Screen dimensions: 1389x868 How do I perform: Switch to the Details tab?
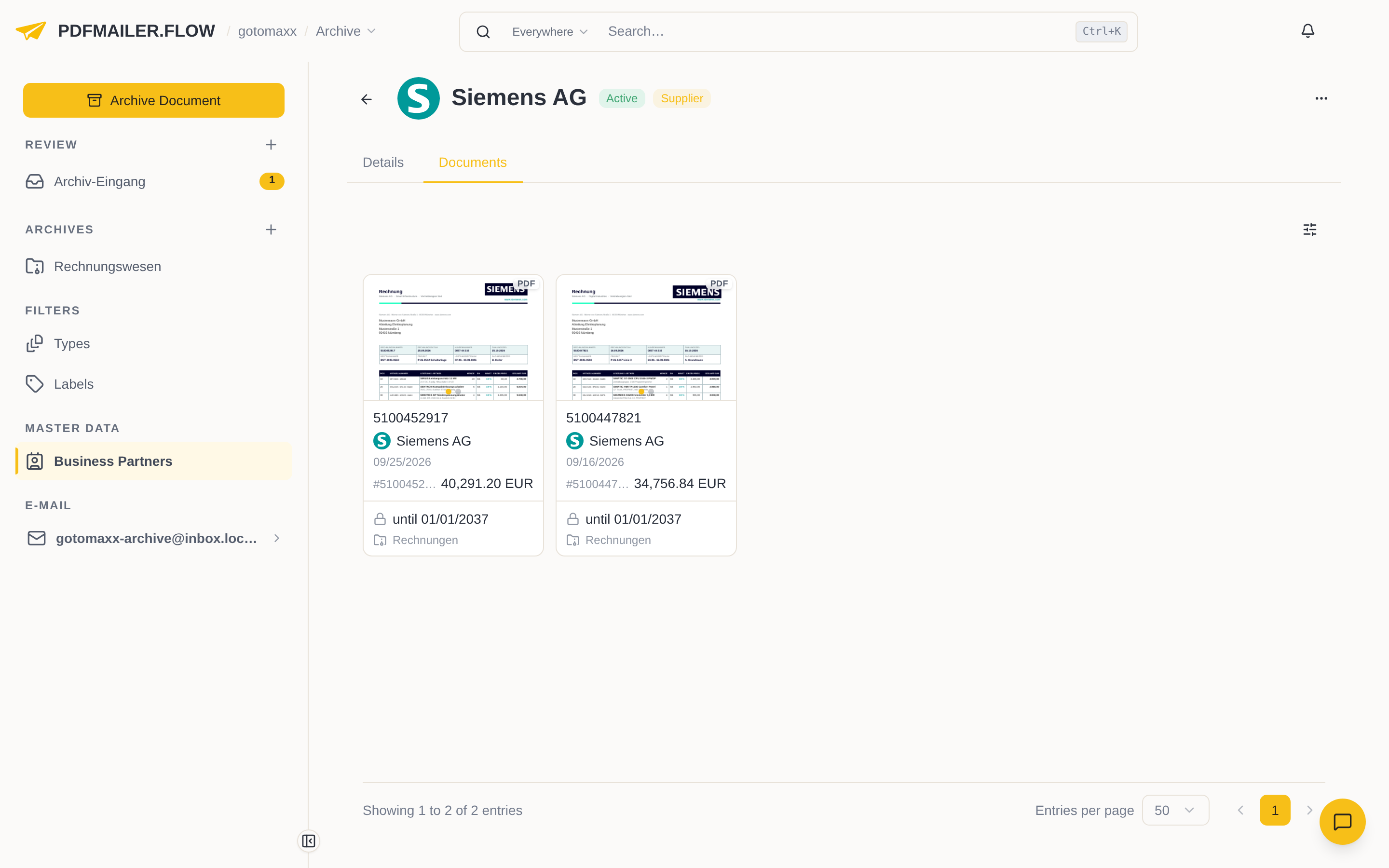[x=383, y=163]
